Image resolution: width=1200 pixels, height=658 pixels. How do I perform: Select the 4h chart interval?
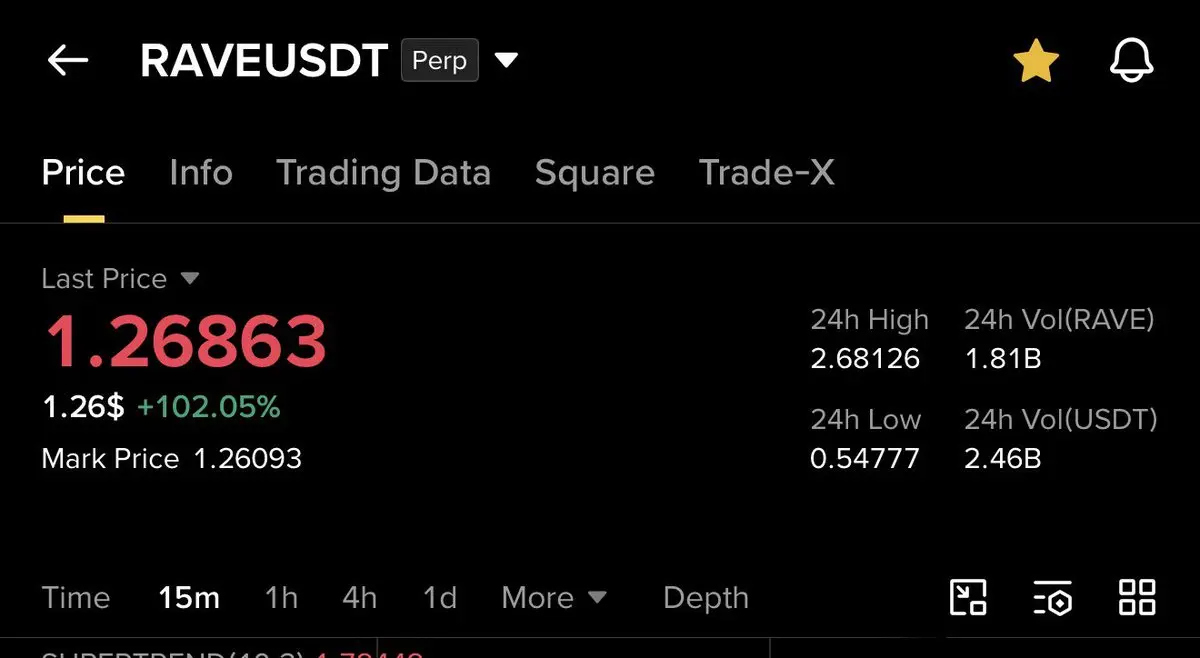click(x=359, y=598)
